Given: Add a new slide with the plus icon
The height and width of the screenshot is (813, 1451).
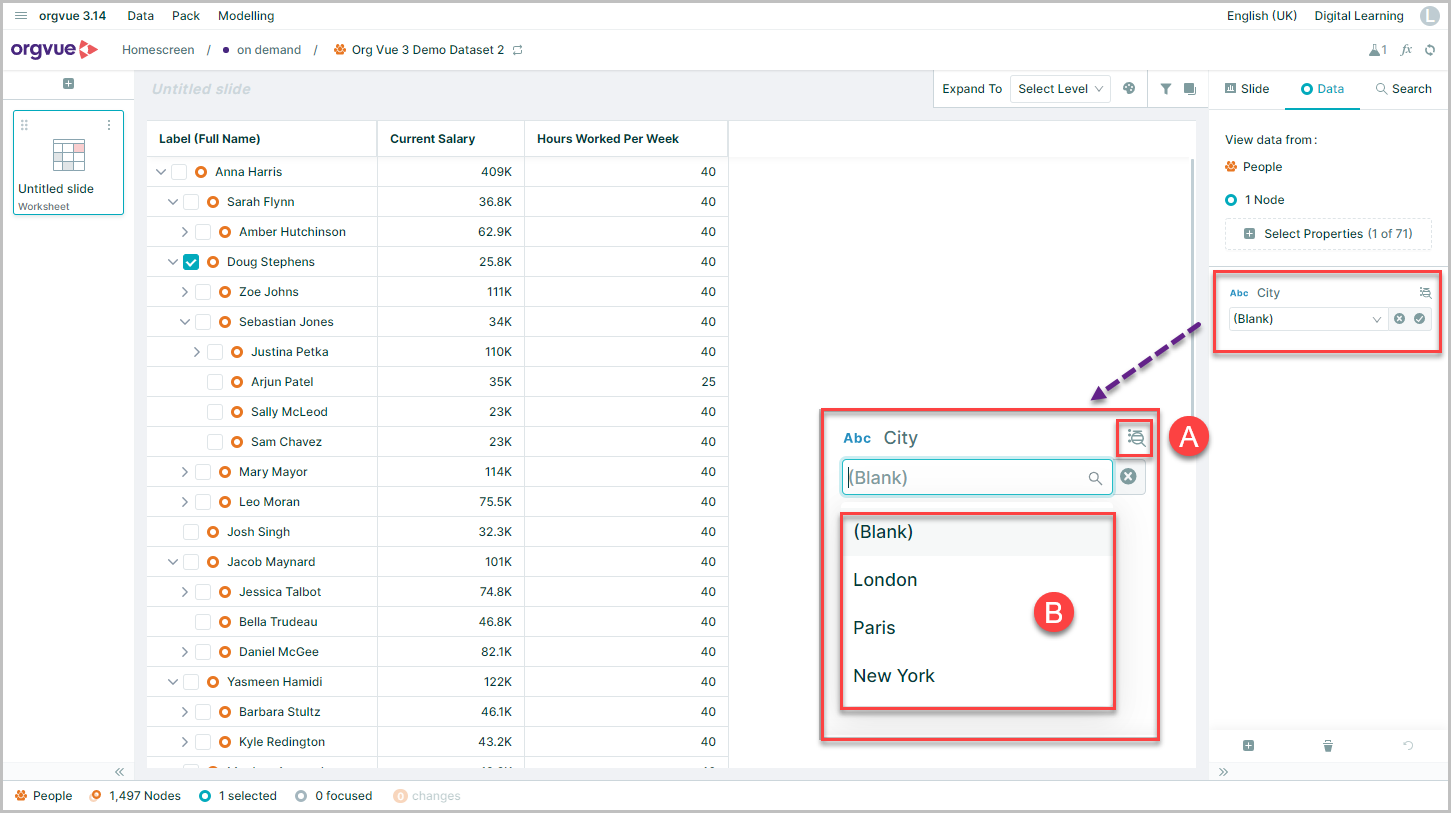Looking at the screenshot, I should click(68, 84).
